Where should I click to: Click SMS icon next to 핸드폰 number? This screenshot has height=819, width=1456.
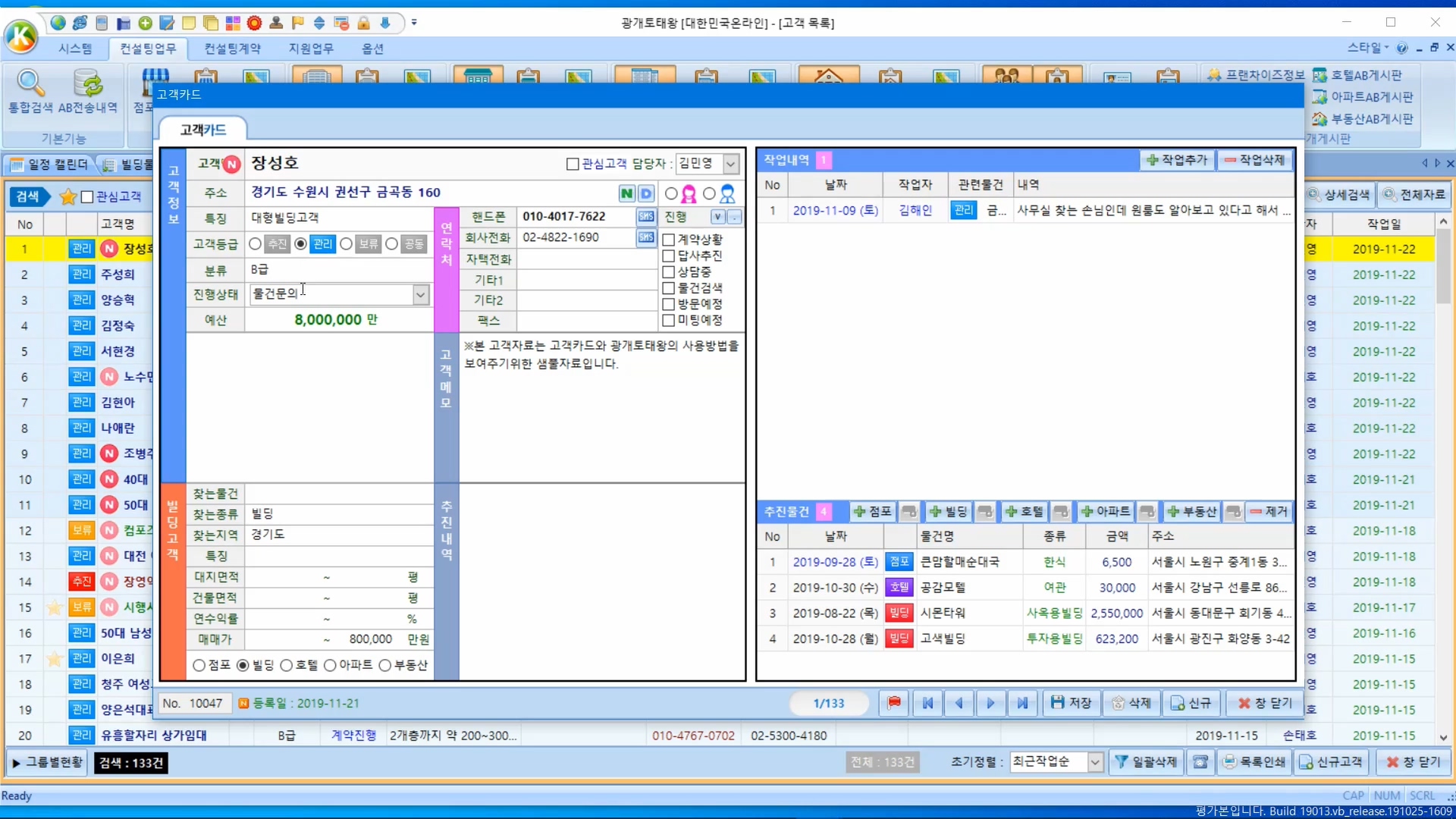[x=645, y=217]
